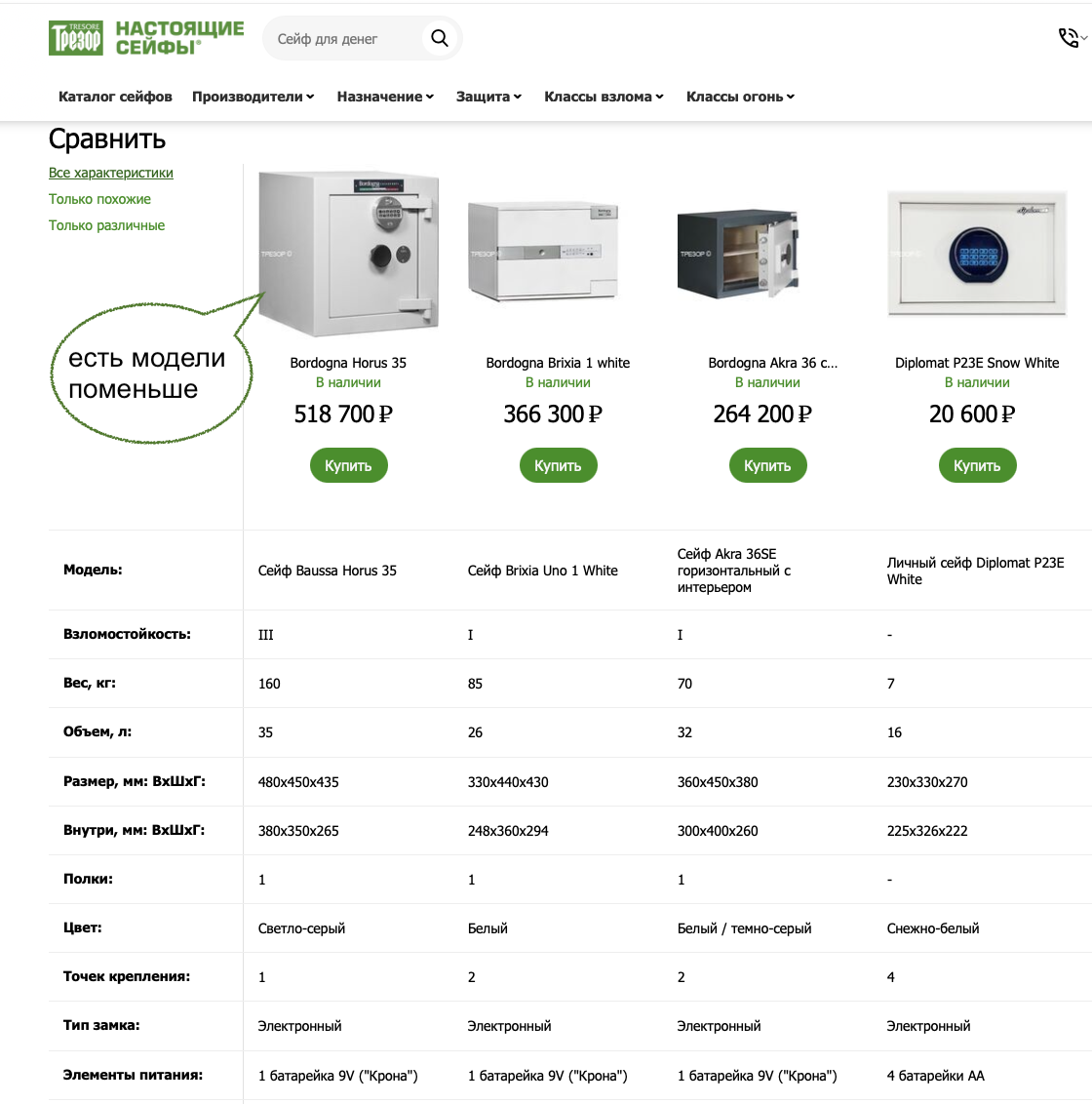Expand the Производители dropdown

[253, 97]
